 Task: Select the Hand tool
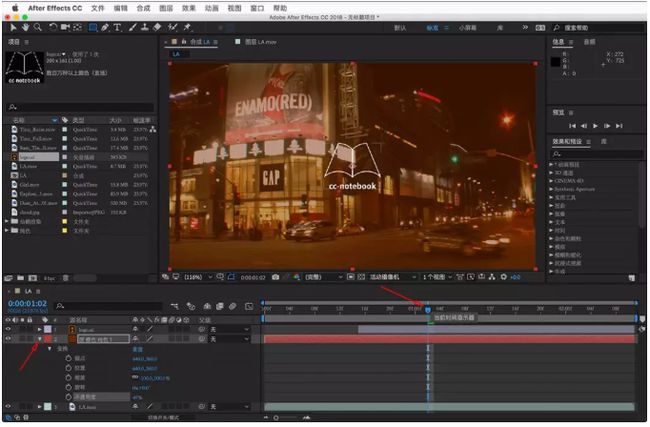pos(26,27)
